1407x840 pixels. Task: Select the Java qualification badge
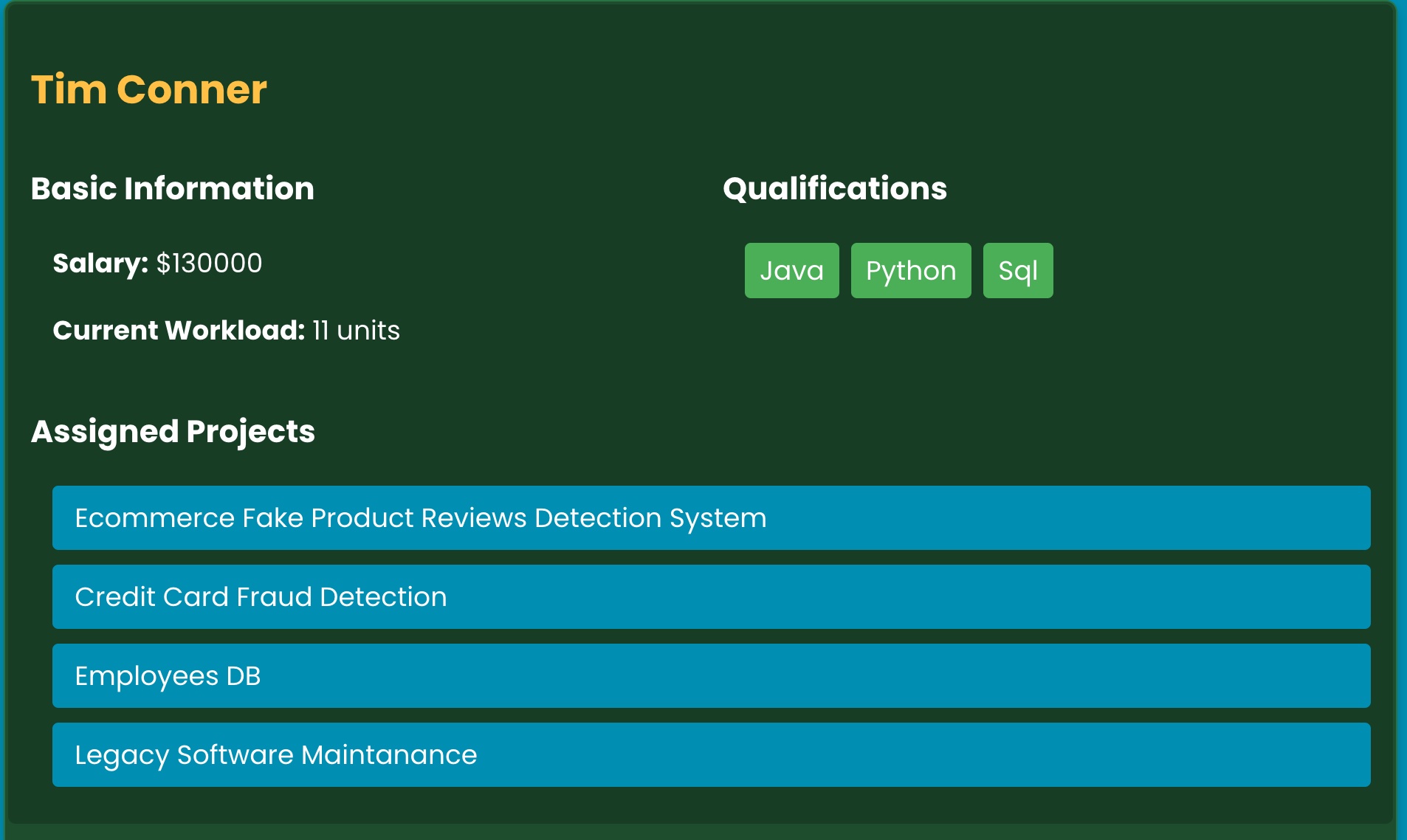[792, 270]
